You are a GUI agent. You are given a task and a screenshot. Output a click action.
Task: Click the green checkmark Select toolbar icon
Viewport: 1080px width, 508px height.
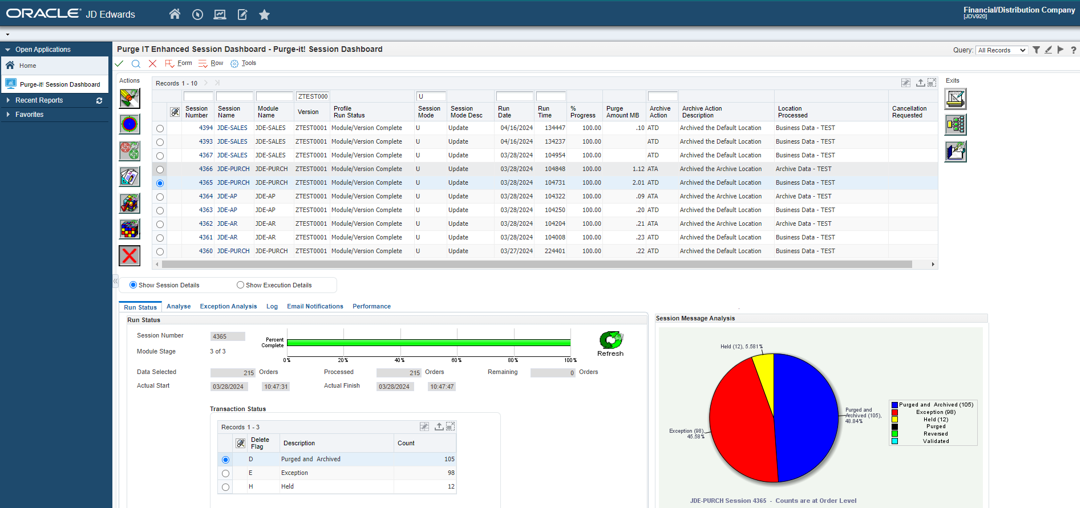pyautogui.click(x=120, y=64)
